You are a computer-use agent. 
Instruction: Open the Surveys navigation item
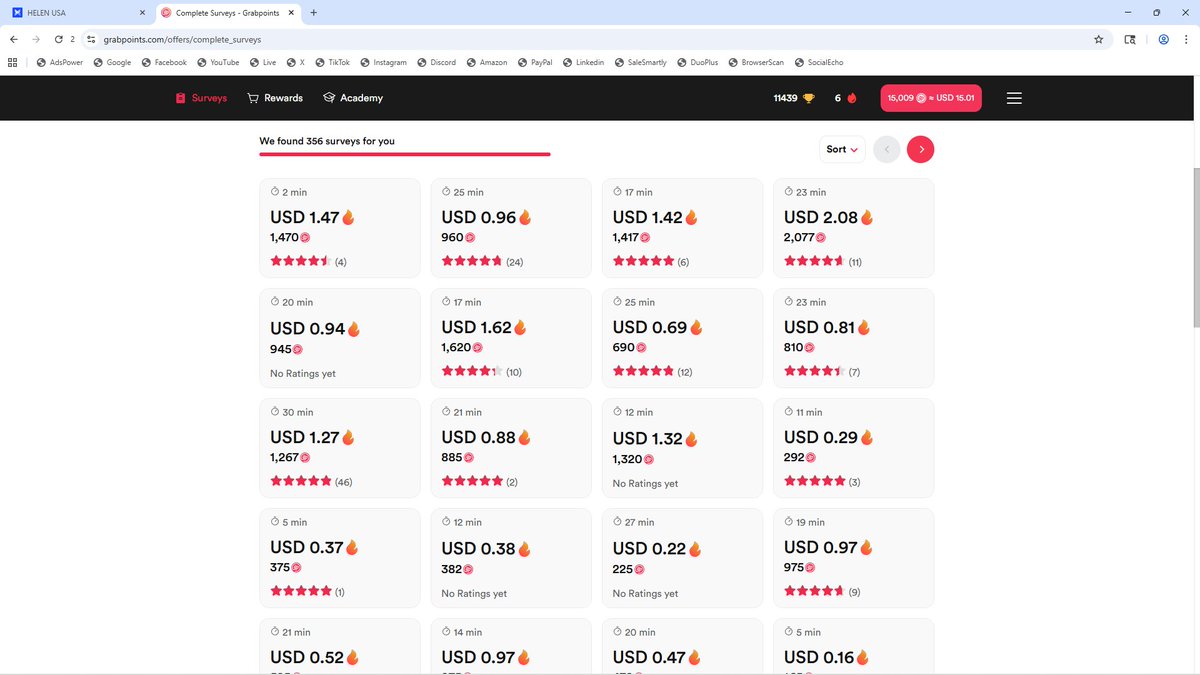tap(201, 98)
